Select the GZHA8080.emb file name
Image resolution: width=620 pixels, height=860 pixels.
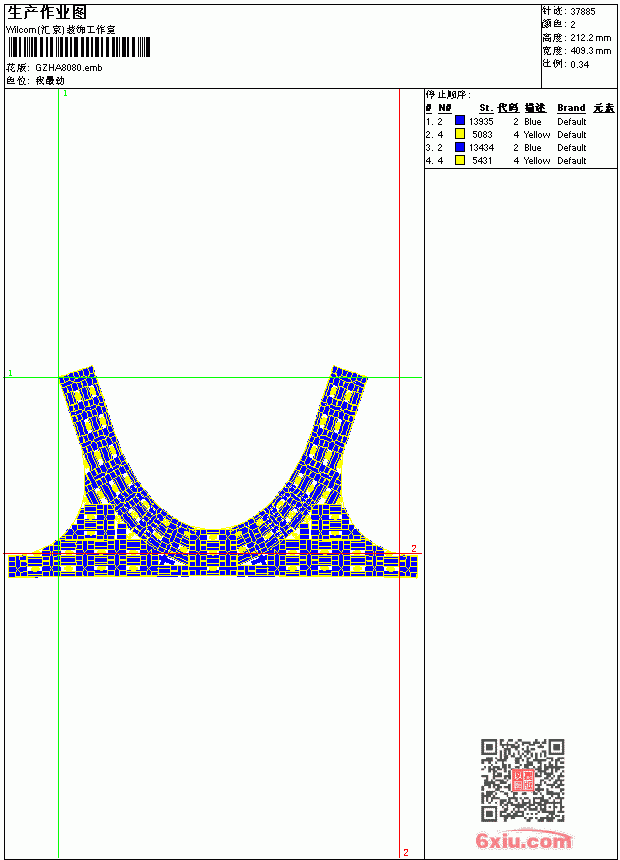point(69,68)
